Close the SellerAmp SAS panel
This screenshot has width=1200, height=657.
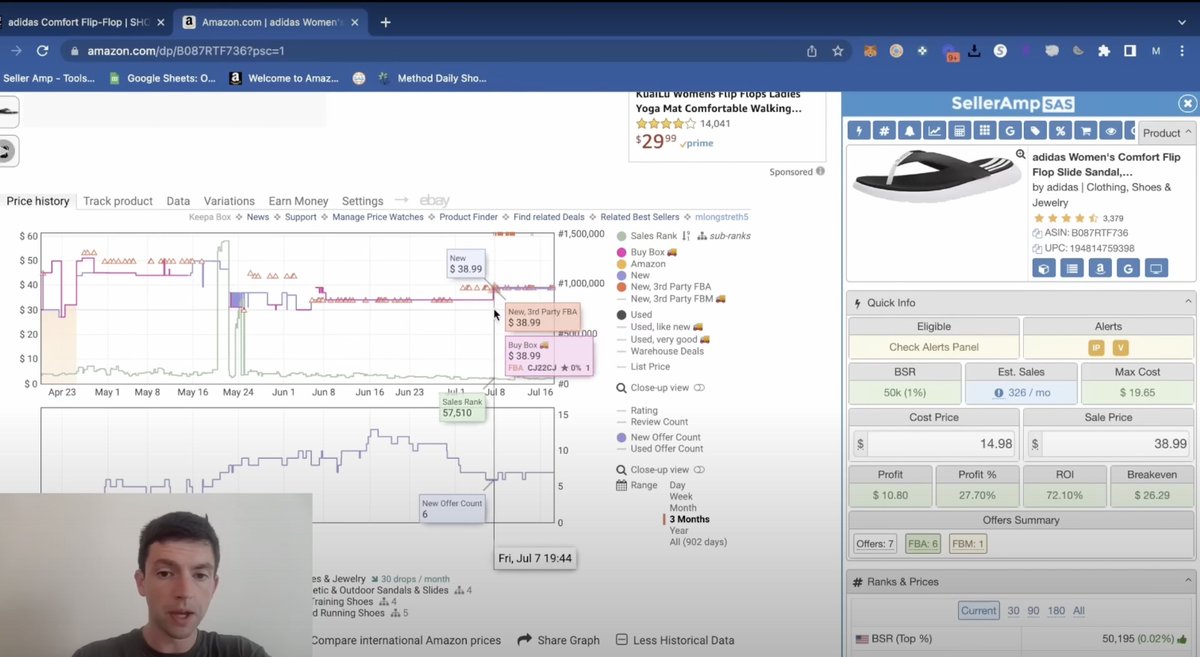click(1187, 103)
